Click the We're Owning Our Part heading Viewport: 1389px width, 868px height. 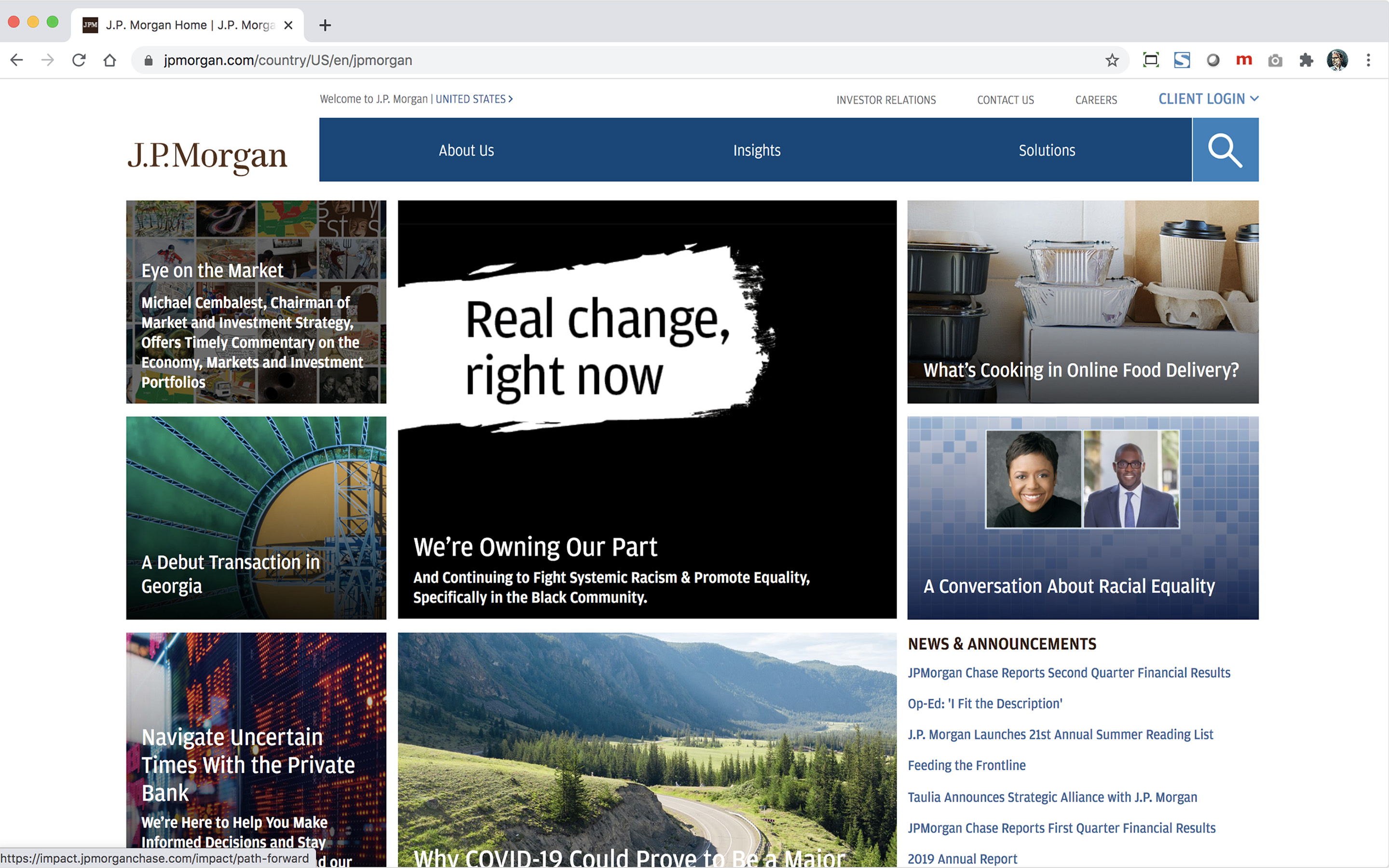point(535,547)
